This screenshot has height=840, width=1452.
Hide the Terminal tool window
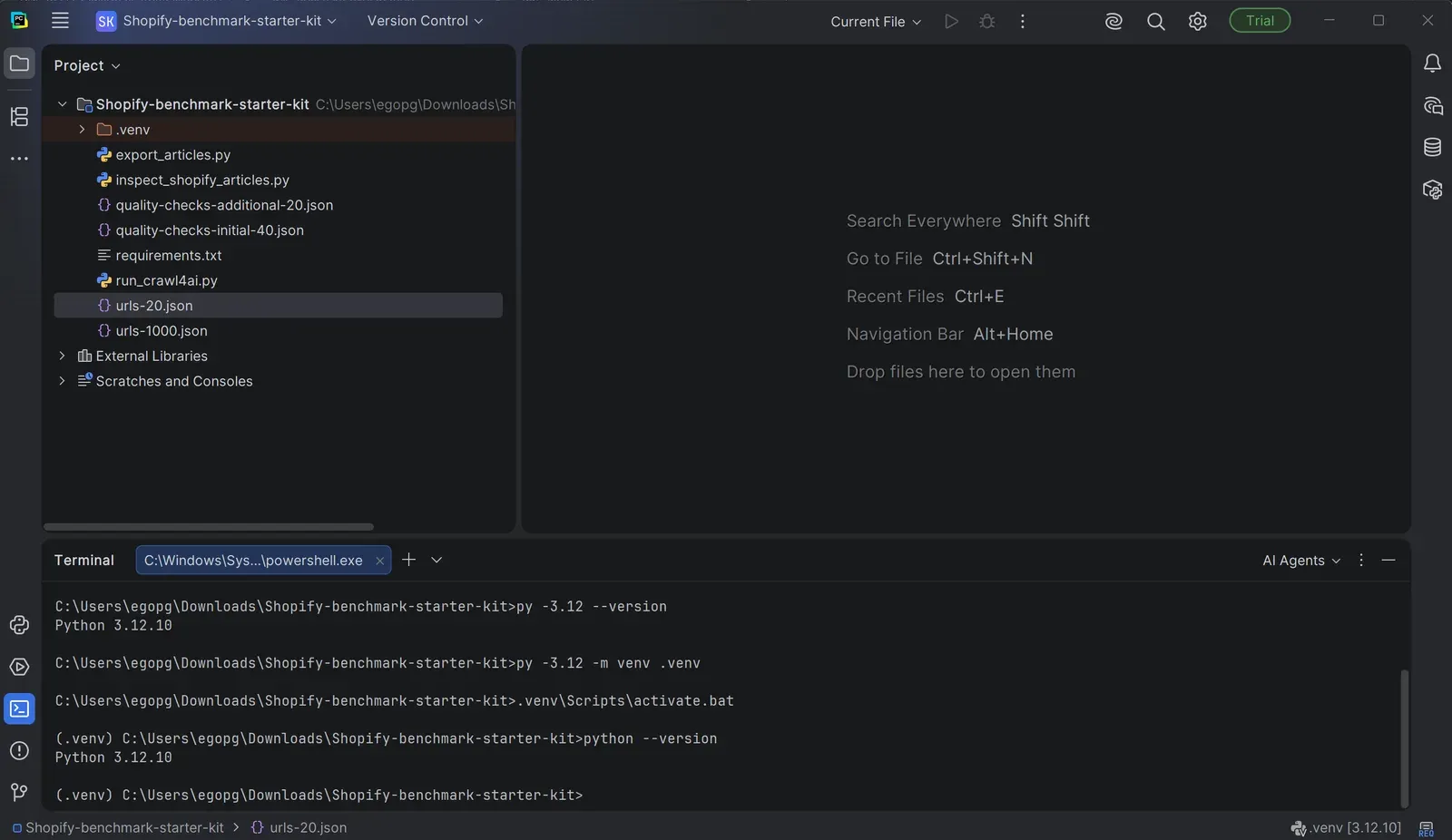(1388, 561)
